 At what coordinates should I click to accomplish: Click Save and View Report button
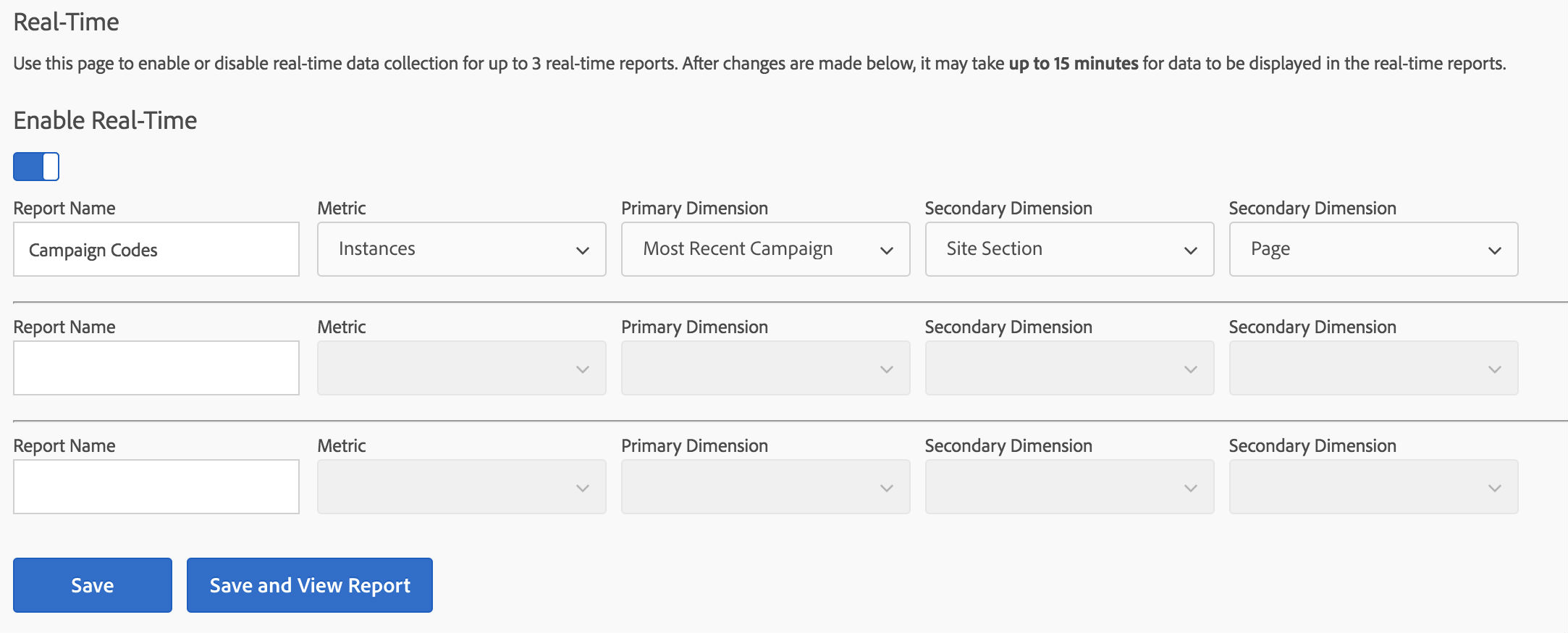point(310,585)
